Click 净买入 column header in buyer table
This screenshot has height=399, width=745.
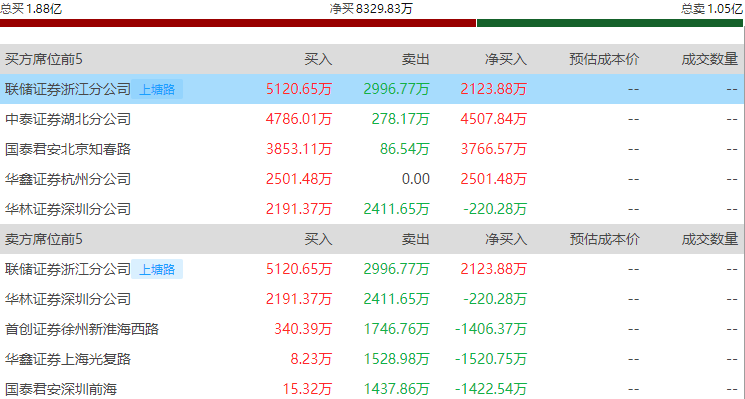506,59
